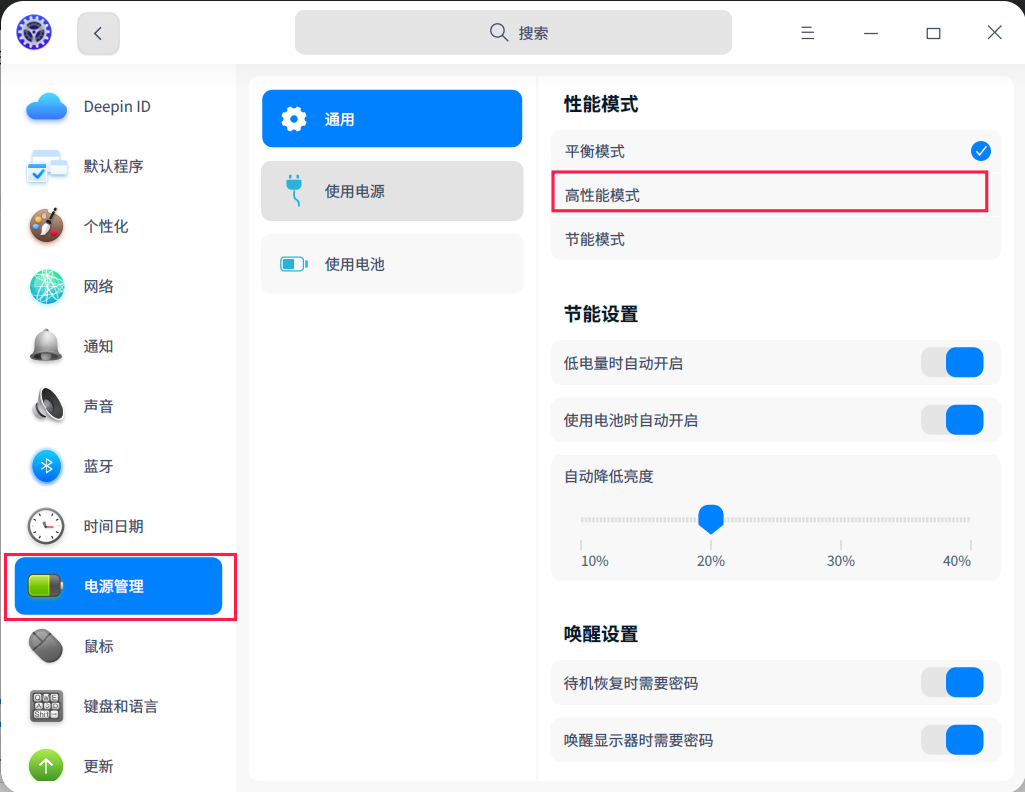Open 键盘和语言 settings
This screenshot has width=1025, height=792.
click(45, 706)
